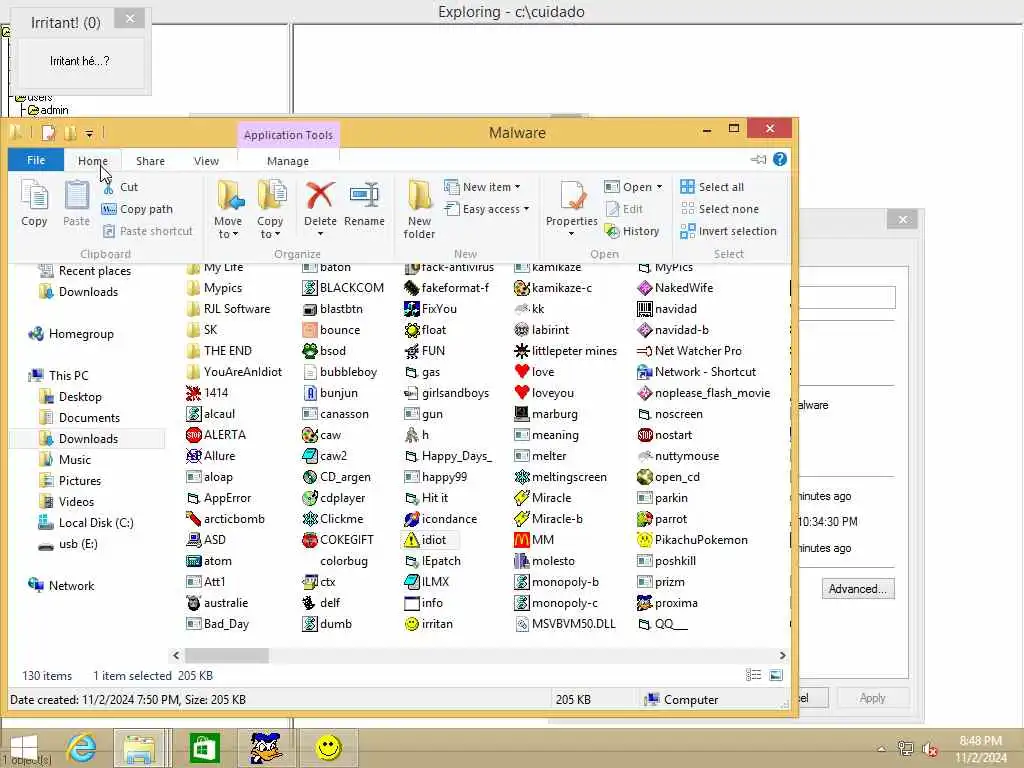Click Select none in the ribbon

click(x=720, y=209)
